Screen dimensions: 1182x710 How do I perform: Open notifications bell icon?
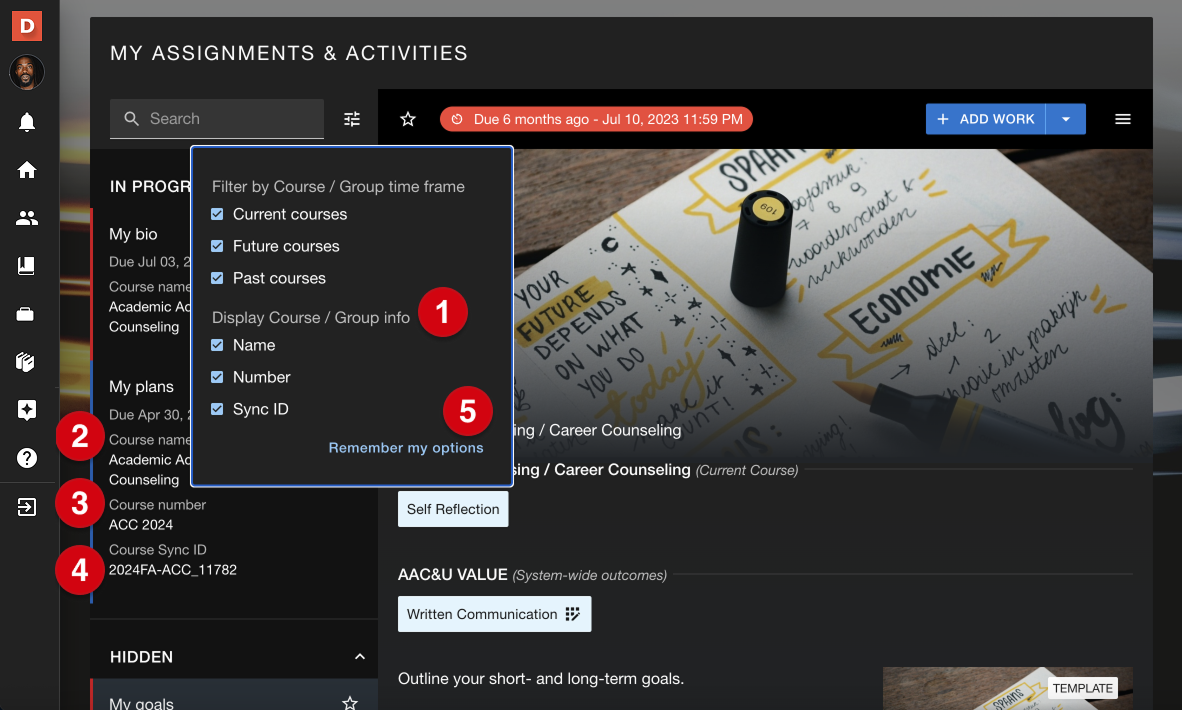26,121
